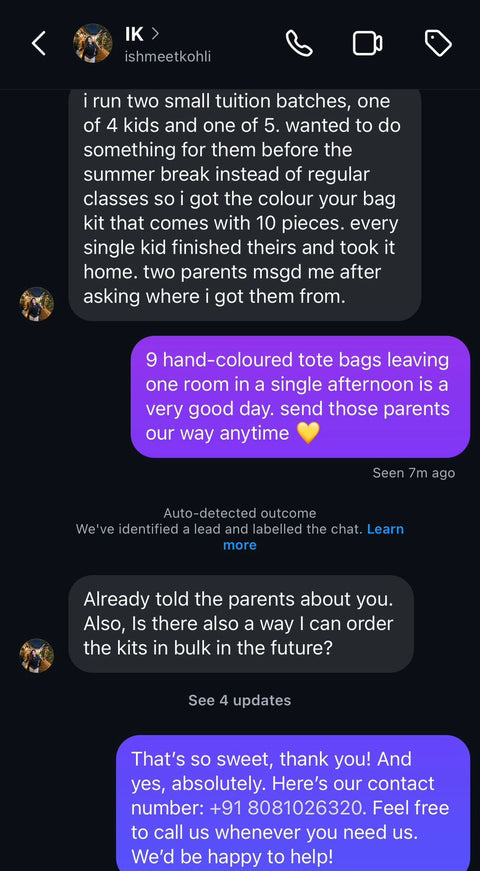Image resolution: width=480 pixels, height=871 pixels.
Task: Open ishmeetkohli profile photo in header
Action: pos(93,43)
